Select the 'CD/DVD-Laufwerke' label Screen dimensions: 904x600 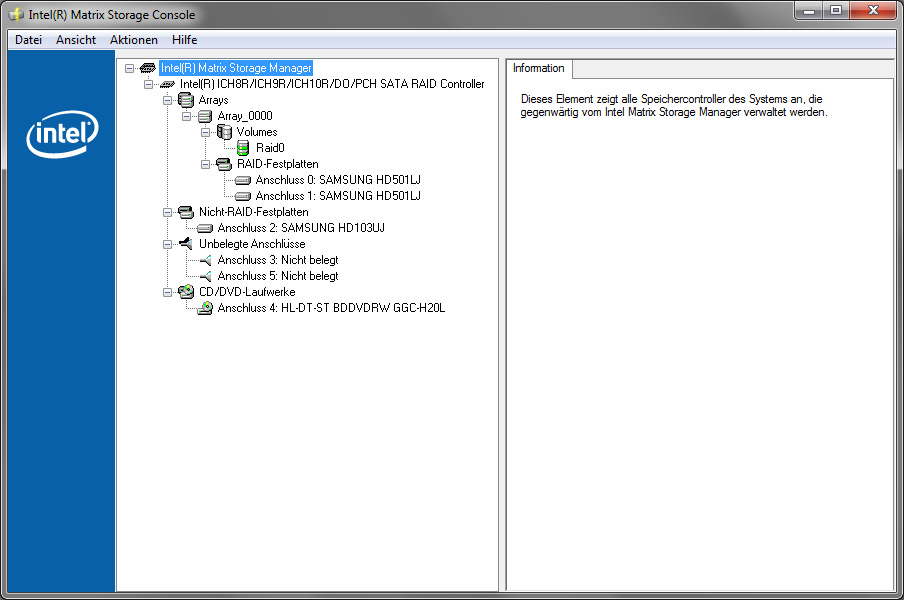(247, 292)
